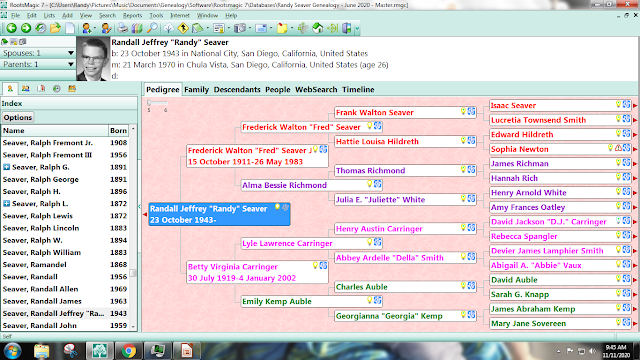This screenshot has width=640, height=360.
Task: Click the green Forward arrow toolbar icon
Action: [26, 28]
